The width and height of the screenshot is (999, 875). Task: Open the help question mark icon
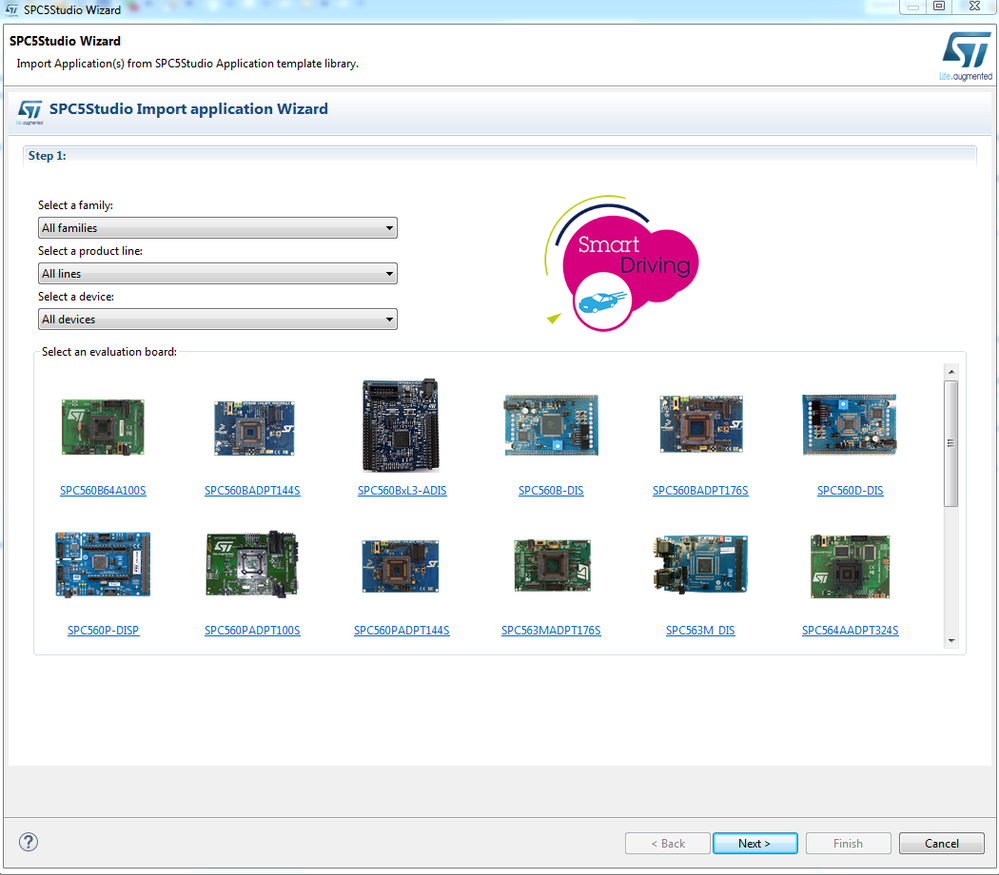coord(28,842)
